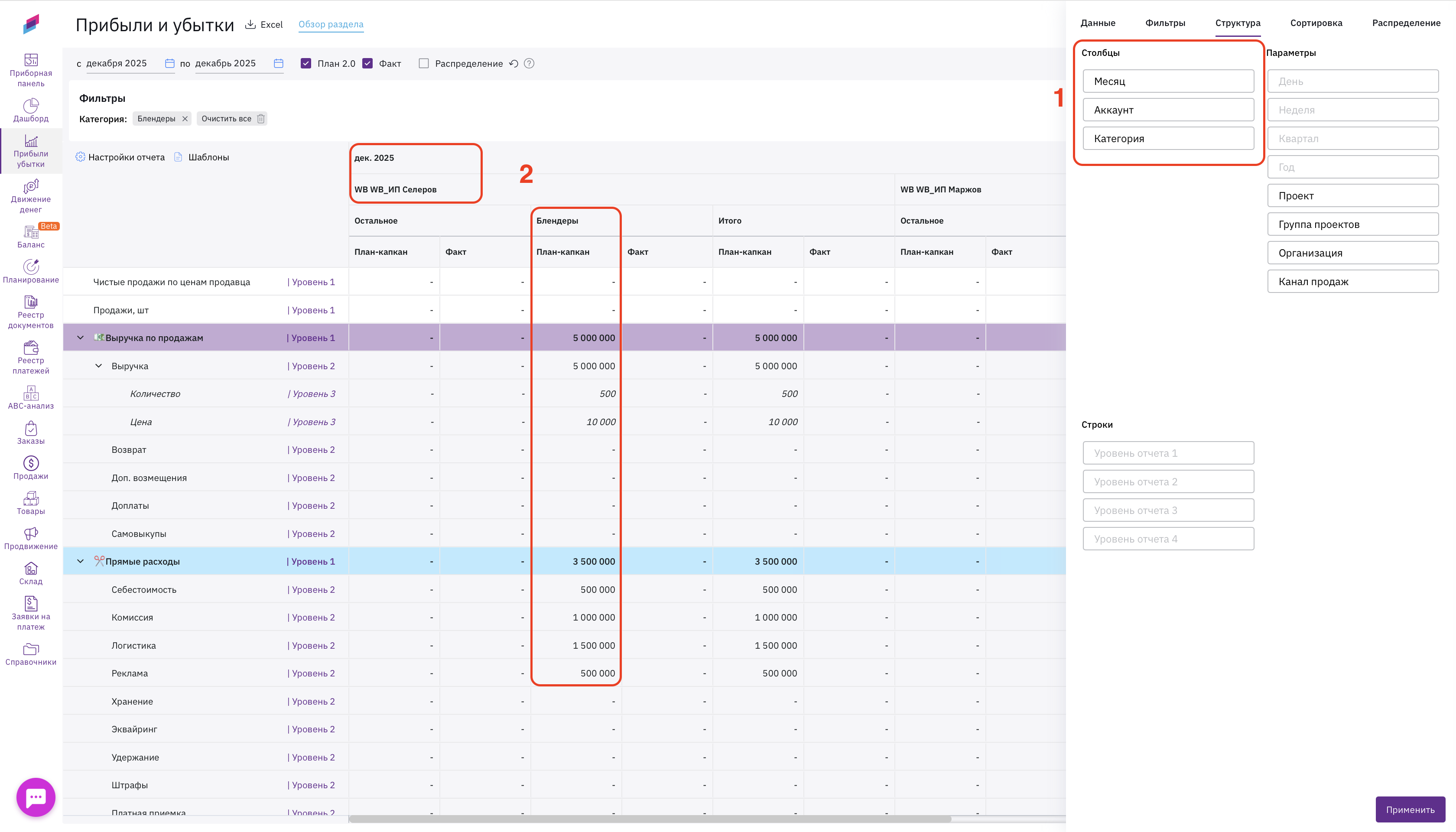The height and width of the screenshot is (832, 1456).
Task: Collapse the Выручка level 2 row
Action: (x=98, y=366)
